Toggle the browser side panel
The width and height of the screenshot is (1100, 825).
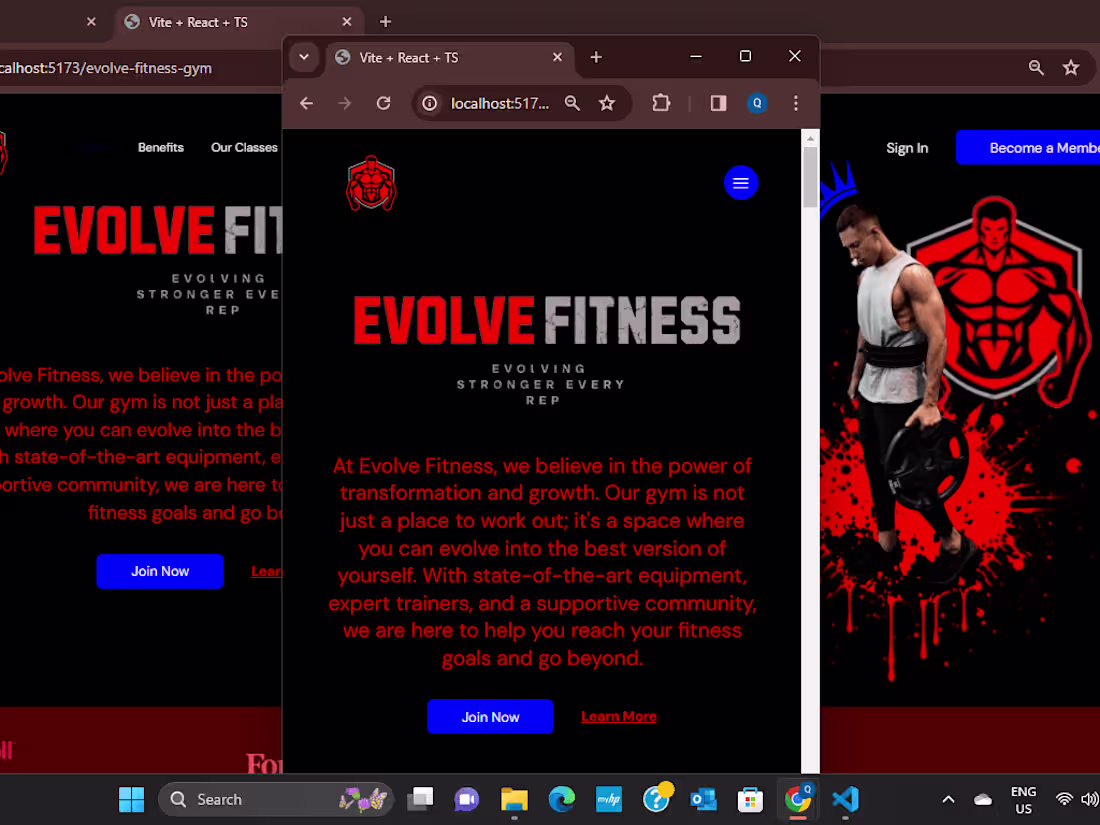[x=717, y=103]
